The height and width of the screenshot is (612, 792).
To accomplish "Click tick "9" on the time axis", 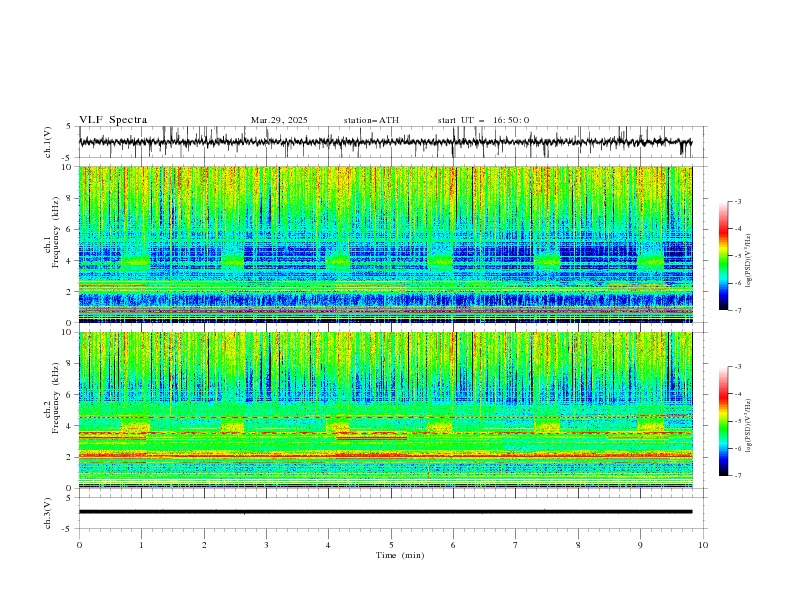I will click(640, 545).
